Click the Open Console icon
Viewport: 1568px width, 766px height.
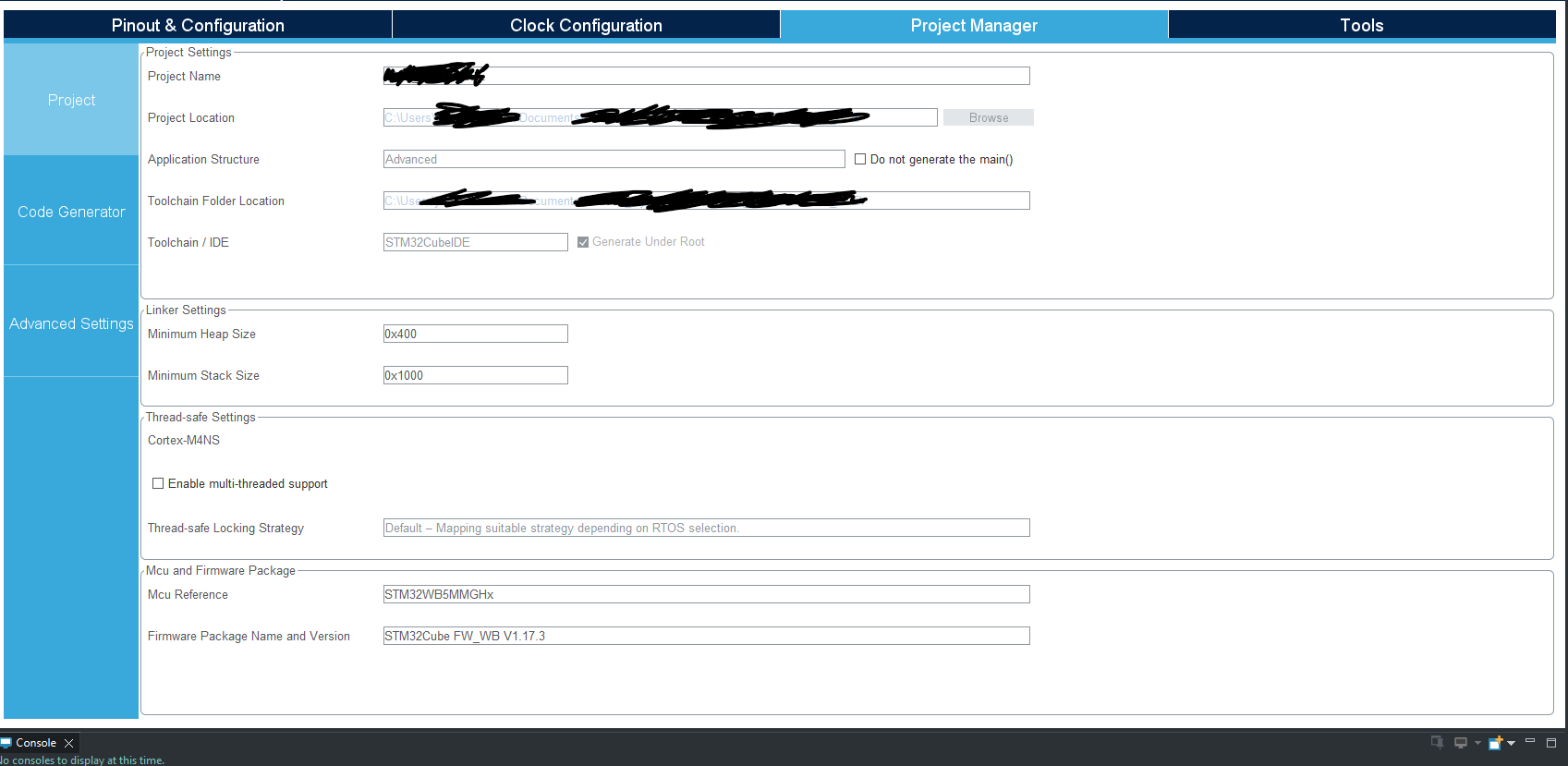1495,743
